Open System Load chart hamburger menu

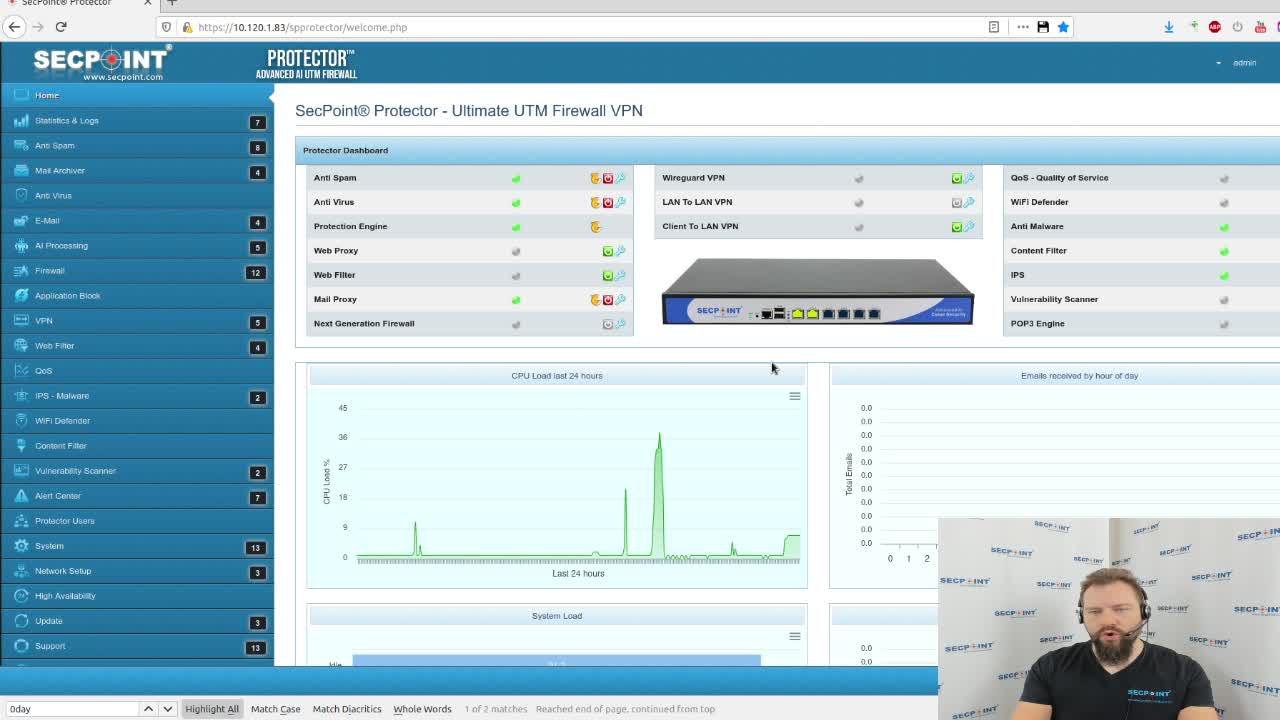click(x=795, y=636)
